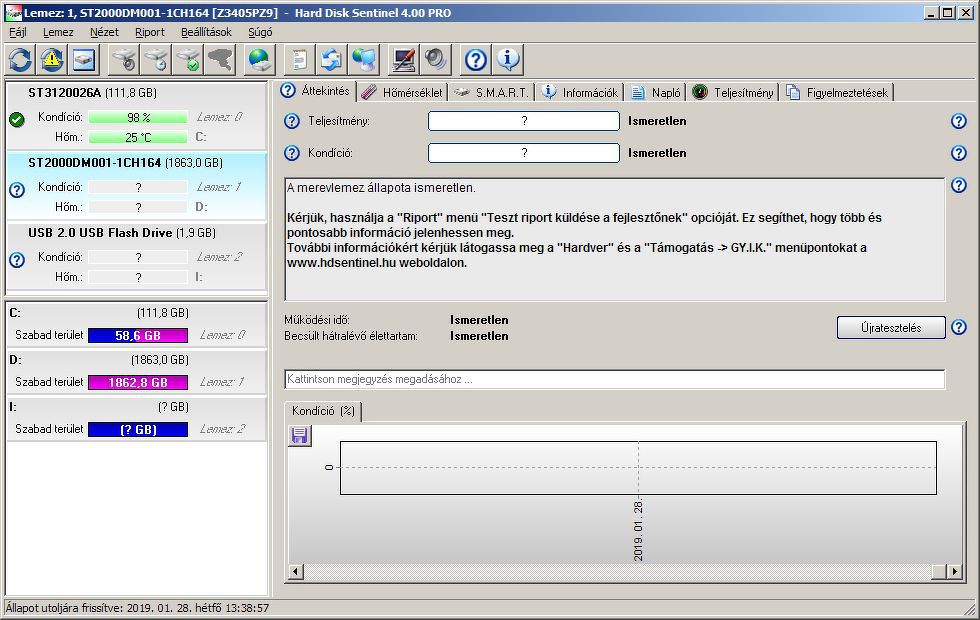Click the disk with clock icon

click(156, 60)
